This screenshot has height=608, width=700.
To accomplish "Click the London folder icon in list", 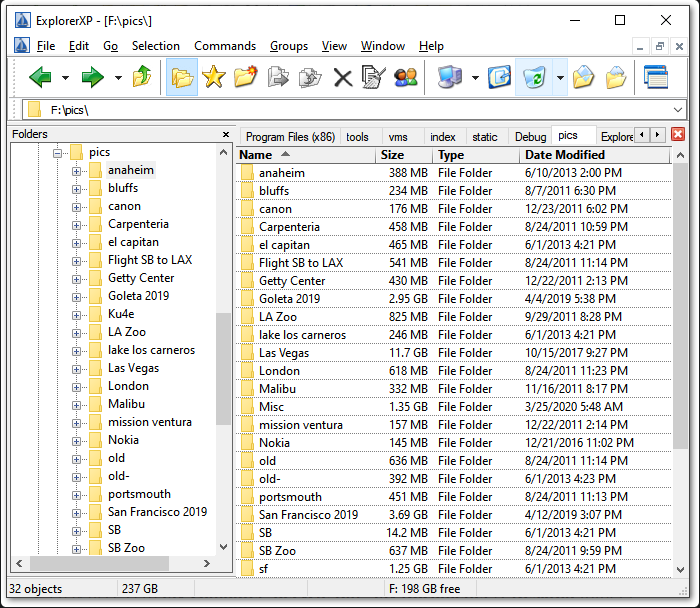I will 247,371.
